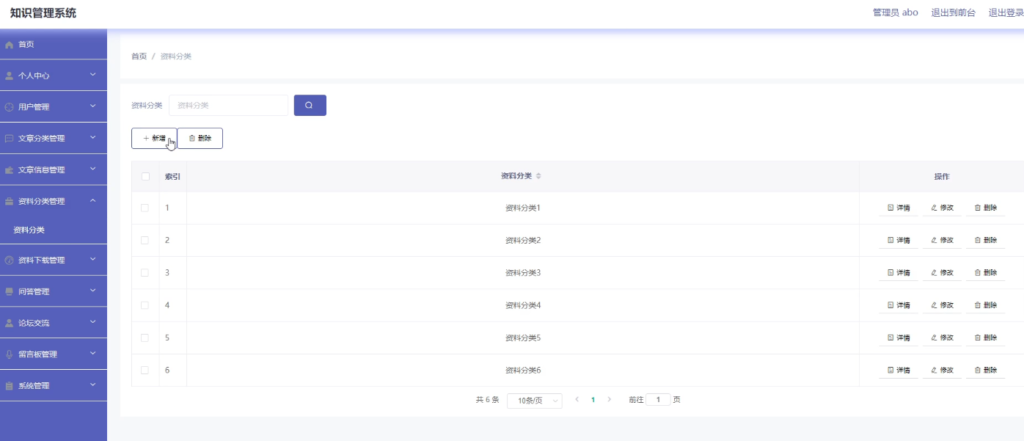Click 删除 for 资料分类3 row

[985, 272]
